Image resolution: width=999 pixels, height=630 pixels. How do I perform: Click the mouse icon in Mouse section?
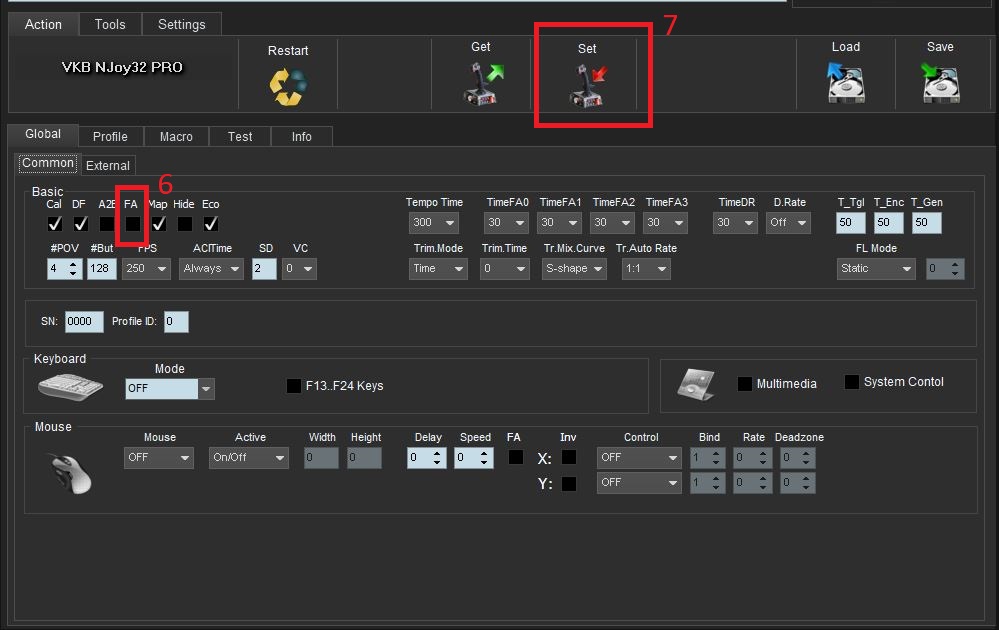(69, 471)
